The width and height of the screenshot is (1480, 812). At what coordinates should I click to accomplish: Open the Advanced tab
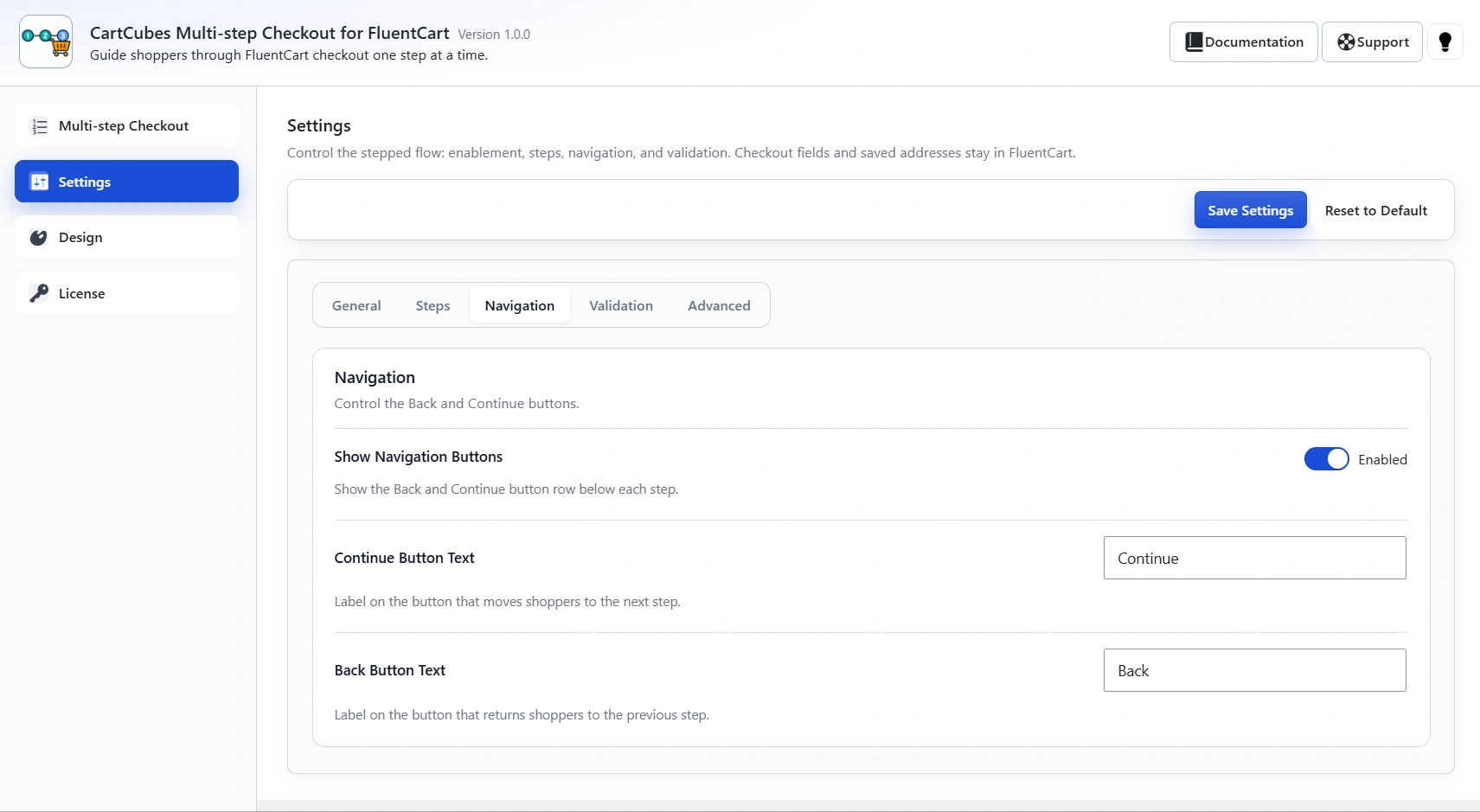719,305
